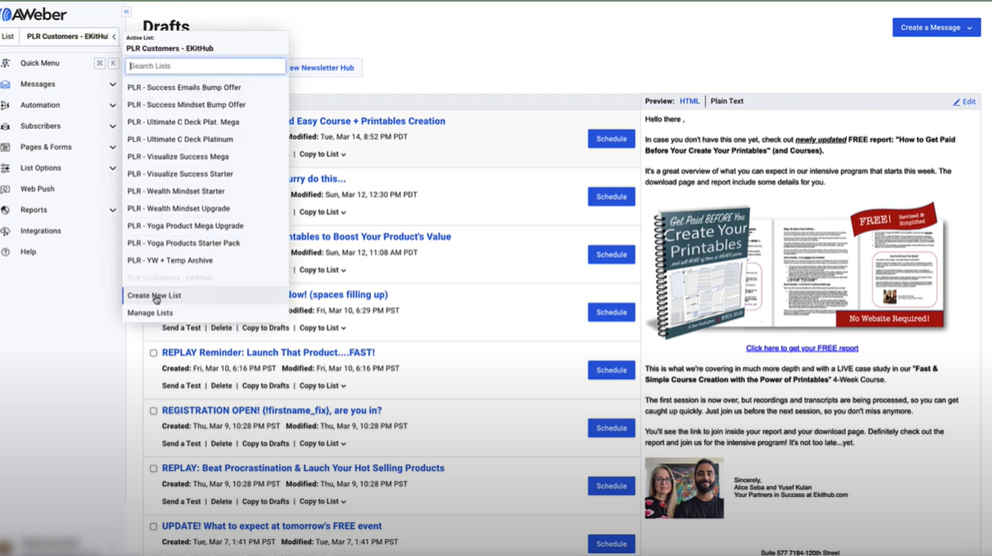
Task: Expand the Automation menu chevron
Action: (x=113, y=105)
